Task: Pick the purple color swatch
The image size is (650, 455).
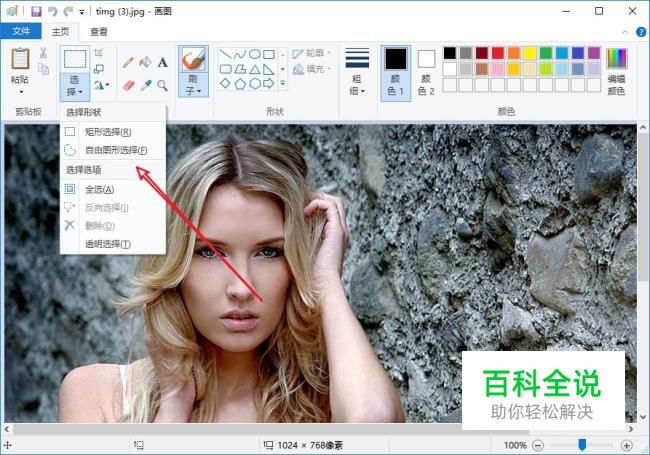Action: click(x=594, y=53)
